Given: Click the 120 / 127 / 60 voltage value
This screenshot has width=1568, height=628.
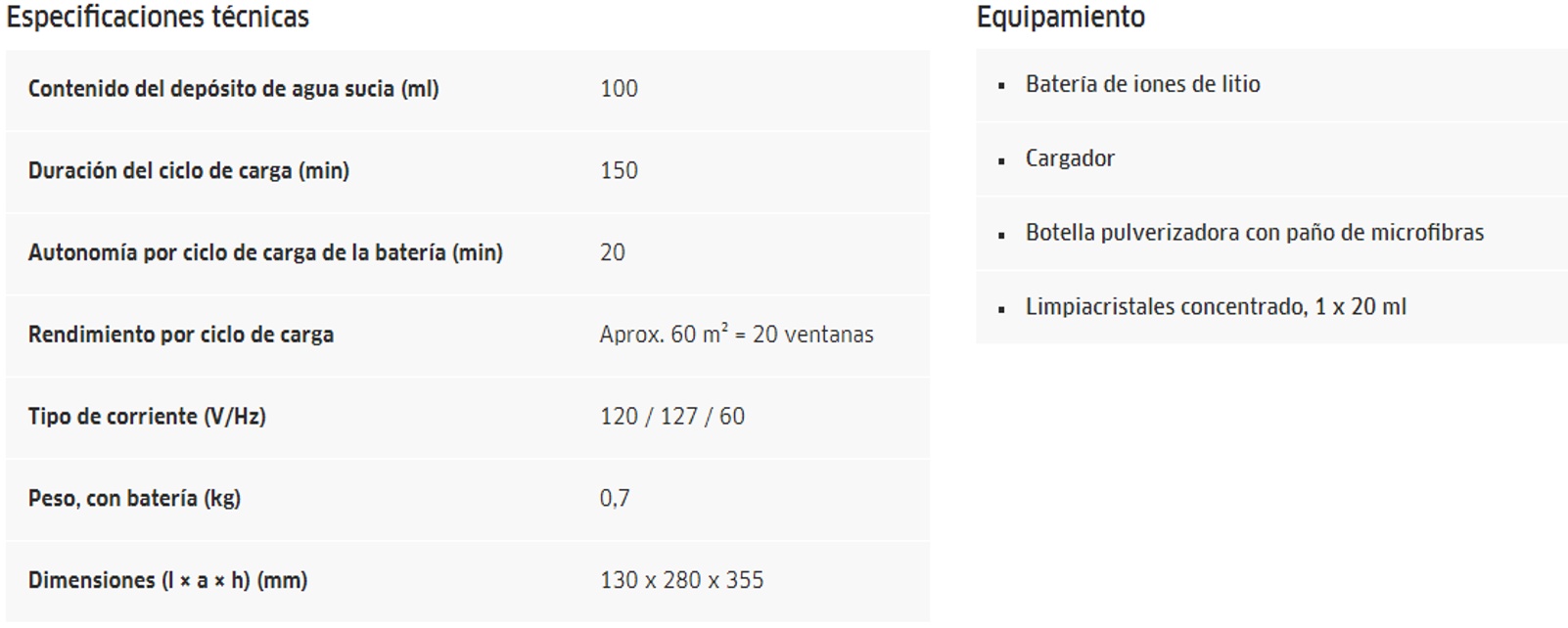Looking at the screenshot, I should 672,417.
